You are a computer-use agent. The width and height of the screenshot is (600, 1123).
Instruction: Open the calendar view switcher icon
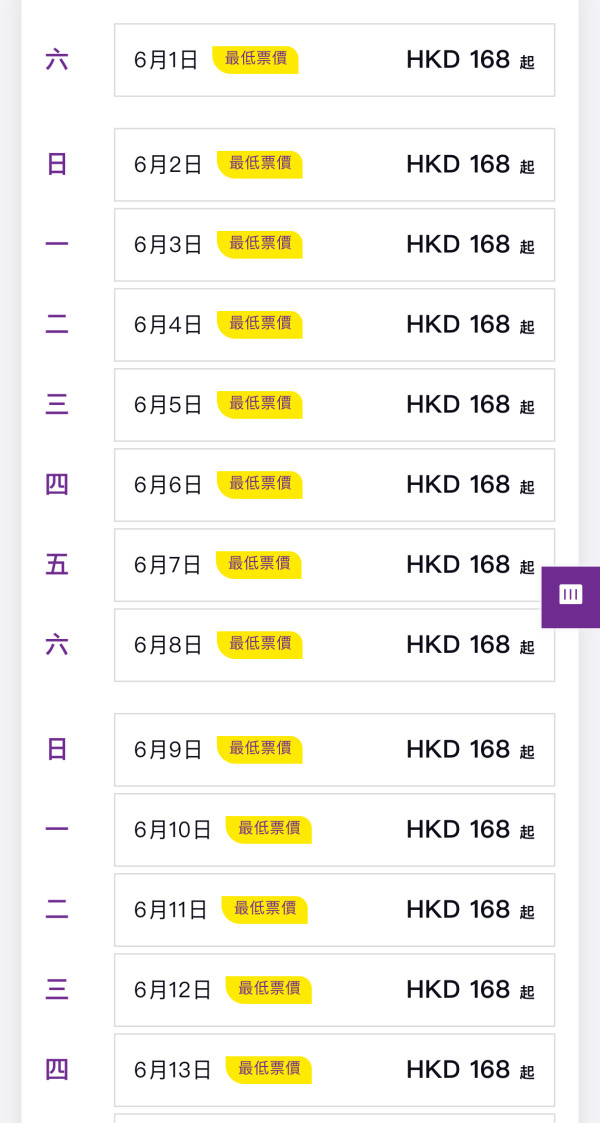click(x=570, y=595)
